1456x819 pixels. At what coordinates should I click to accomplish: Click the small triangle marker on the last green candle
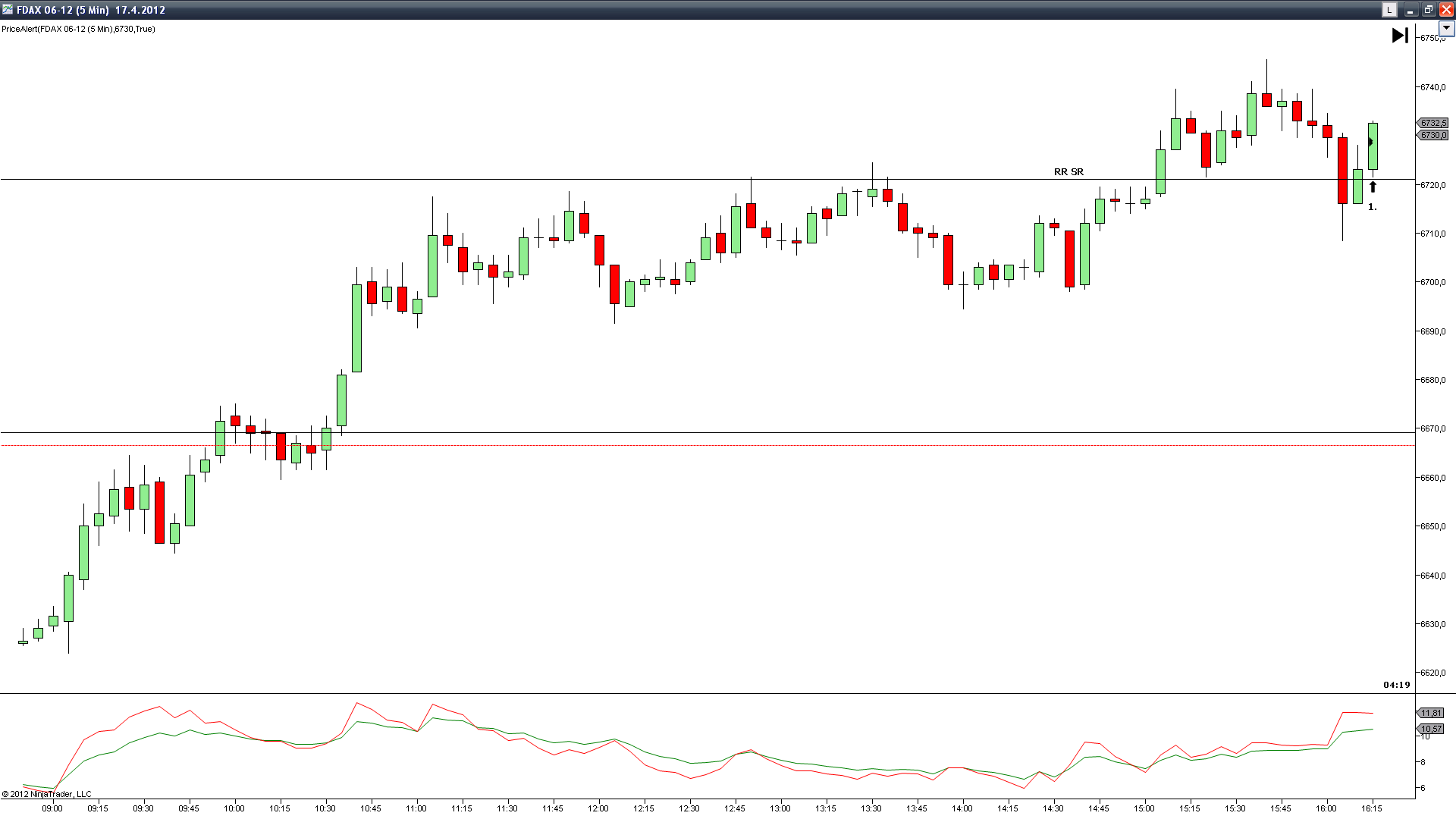pos(1370,142)
